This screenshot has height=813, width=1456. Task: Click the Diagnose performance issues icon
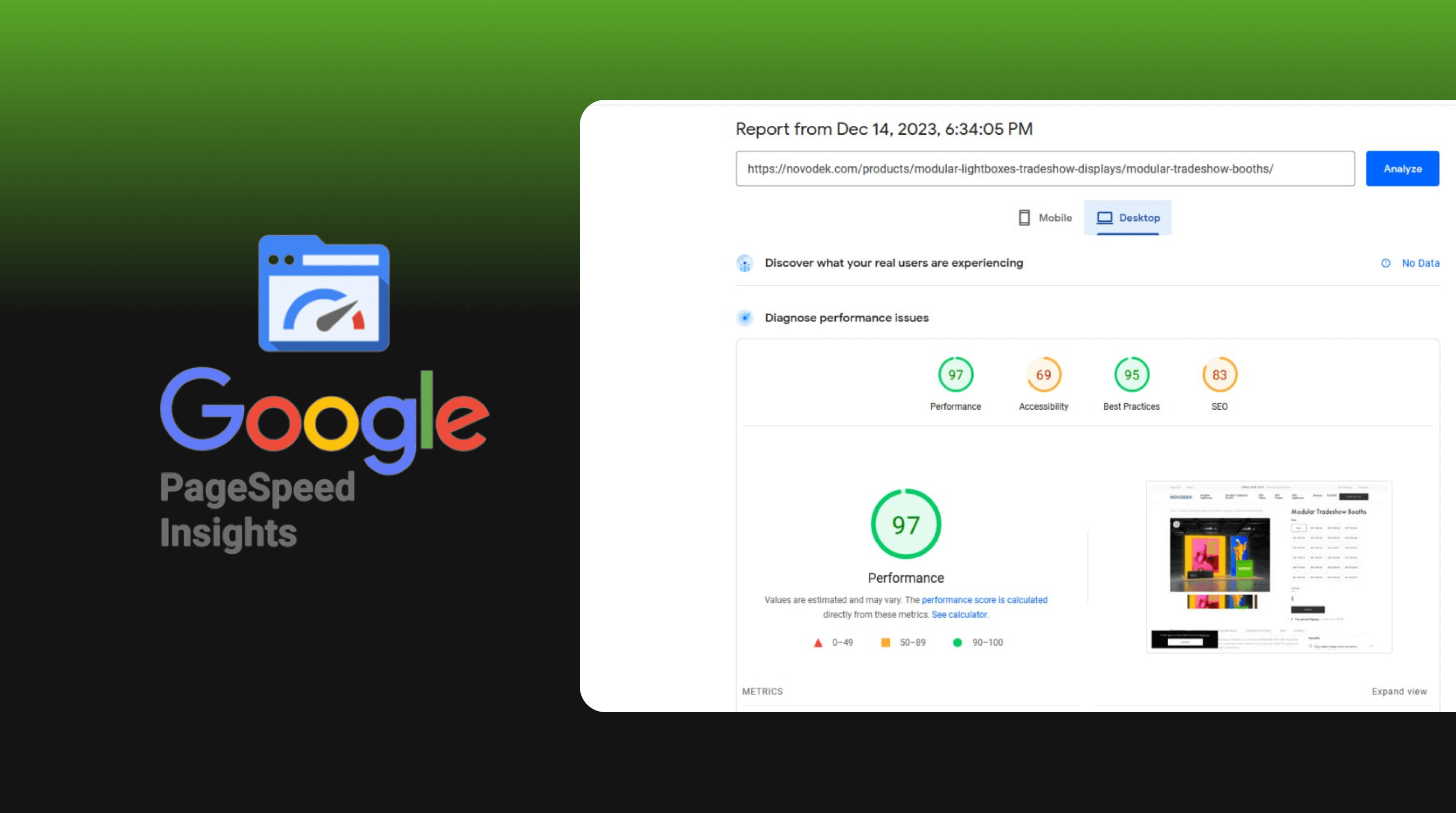click(x=744, y=317)
